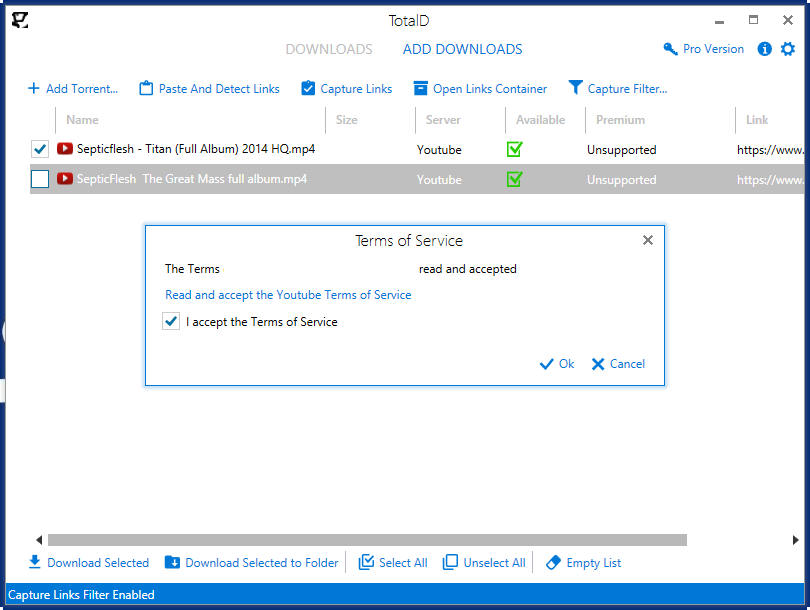Open the Youtube Terms of Service link
Viewport: 810px width, 610px height.
click(x=288, y=295)
